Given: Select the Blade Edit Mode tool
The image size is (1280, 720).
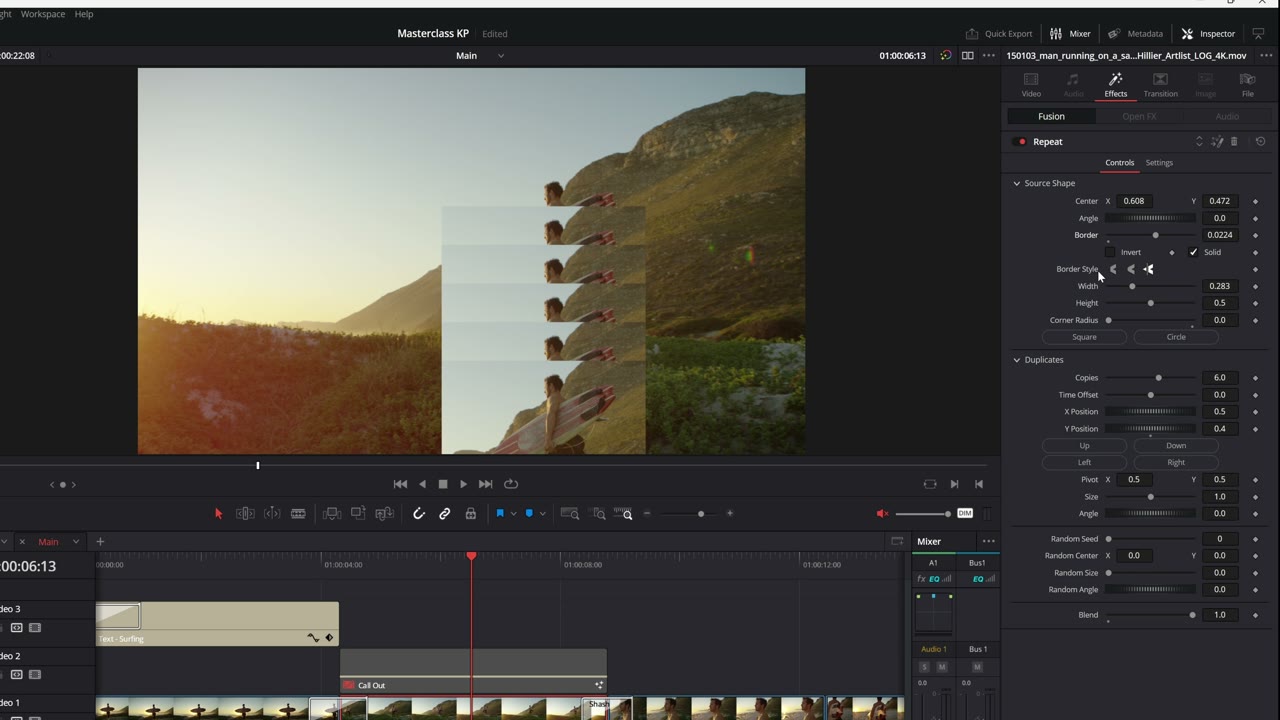Looking at the screenshot, I should click(x=298, y=513).
